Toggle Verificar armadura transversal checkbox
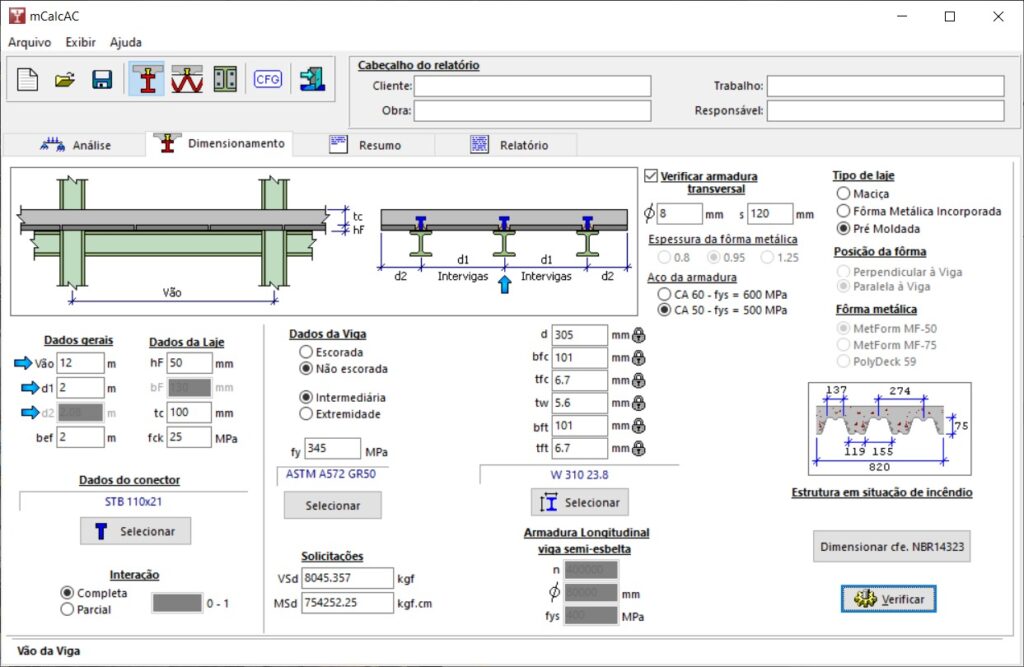This screenshot has width=1024, height=667. click(x=650, y=176)
